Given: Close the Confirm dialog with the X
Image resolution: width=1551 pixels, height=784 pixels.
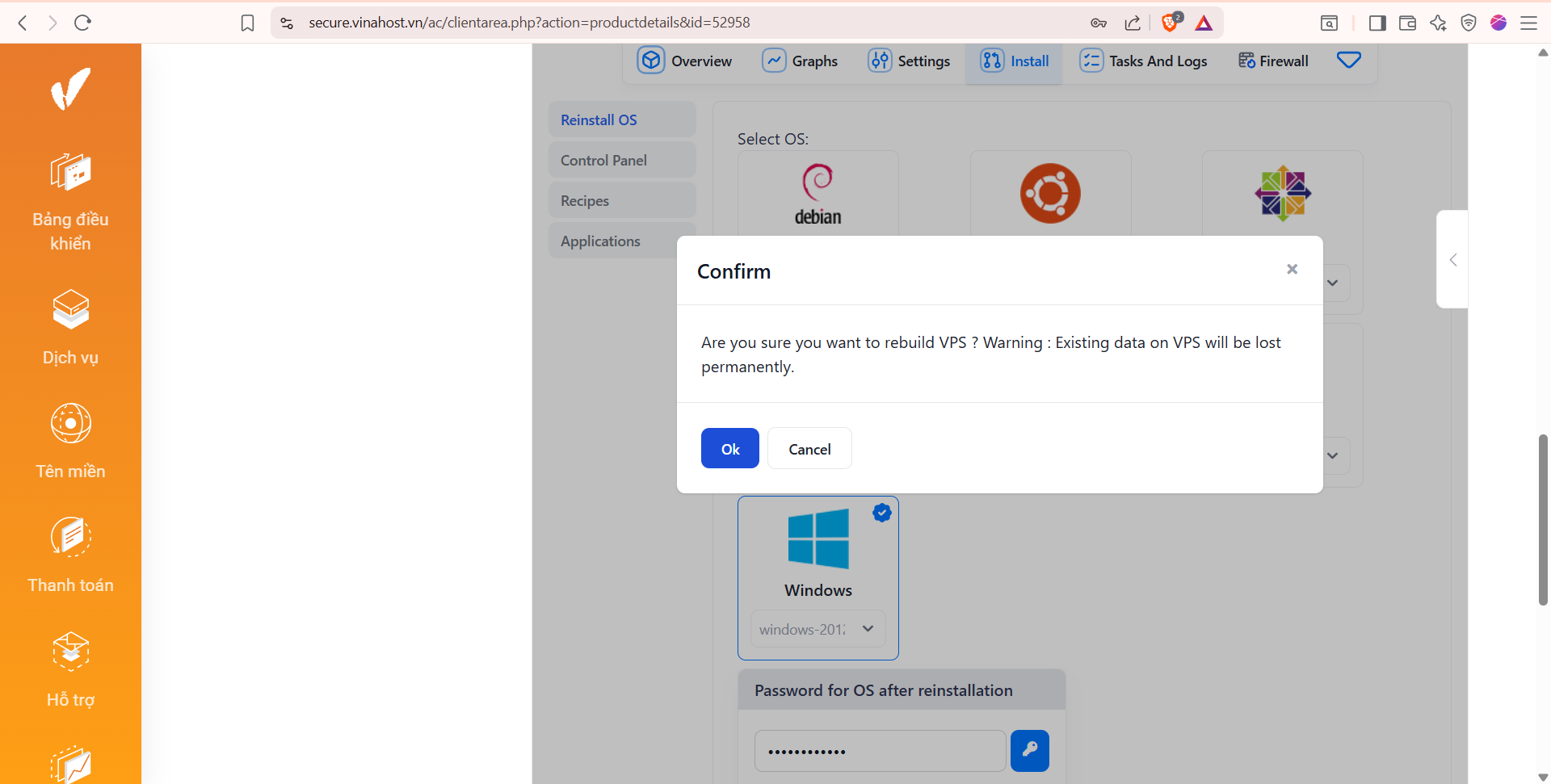Looking at the screenshot, I should click(x=1292, y=269).
